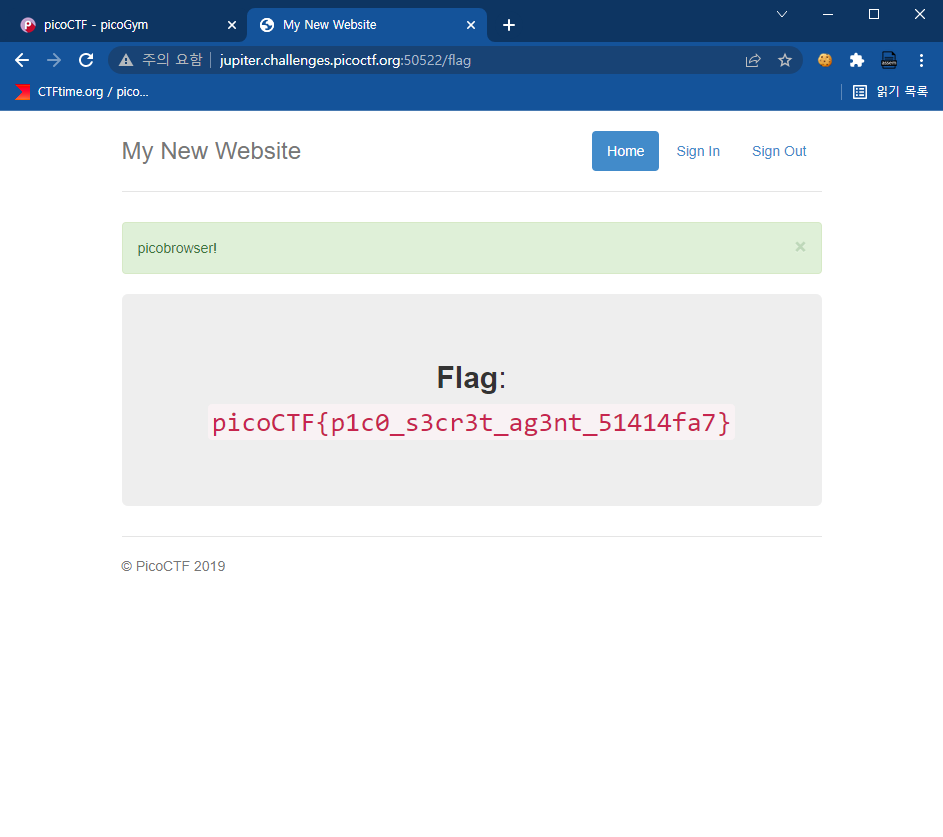Open the extensions puzzle menu
Screen dimensions: 943x837
(x=856, y=60)
